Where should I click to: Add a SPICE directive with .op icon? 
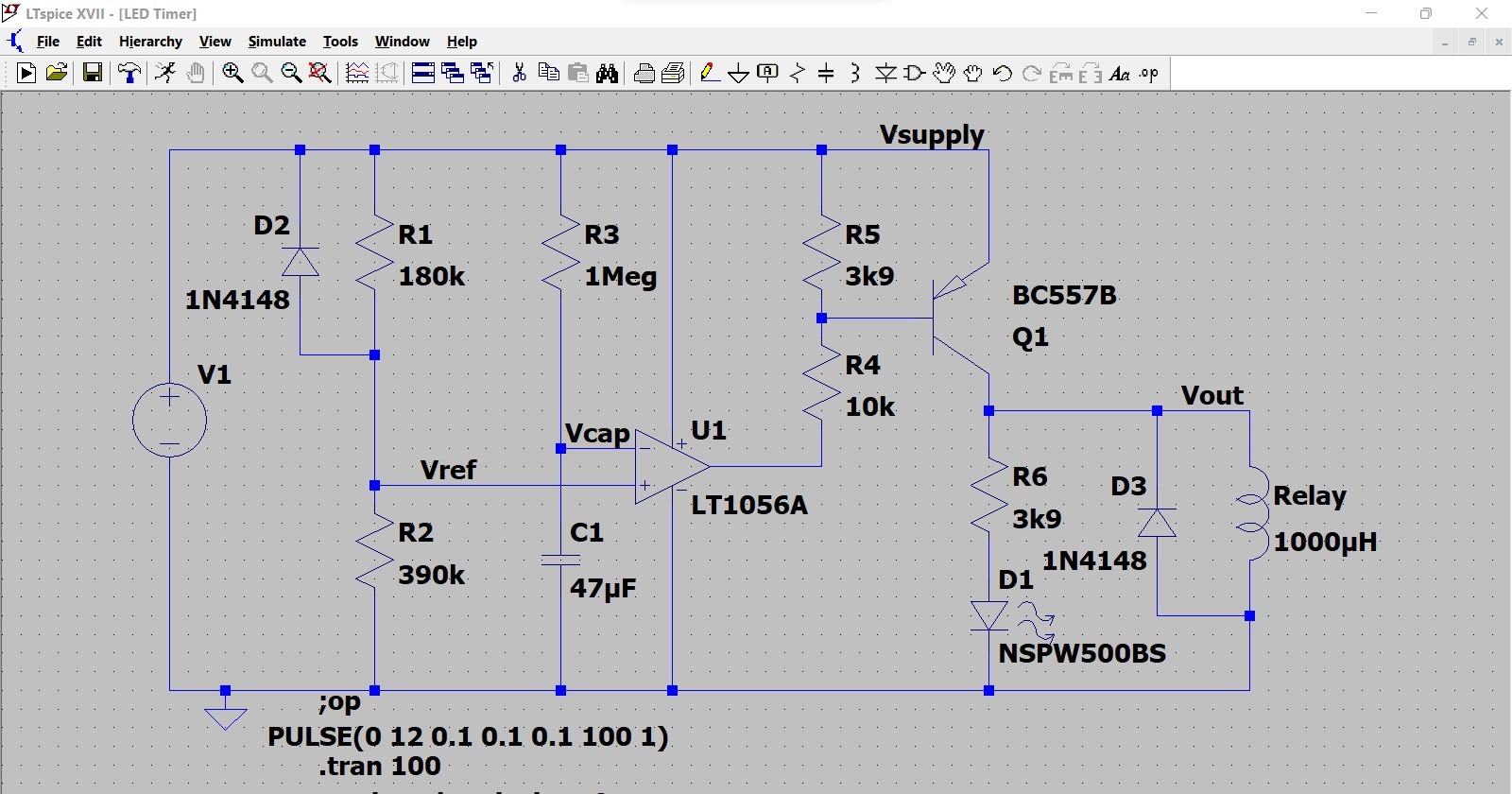pyautogui.click(x=1149, y=73)
